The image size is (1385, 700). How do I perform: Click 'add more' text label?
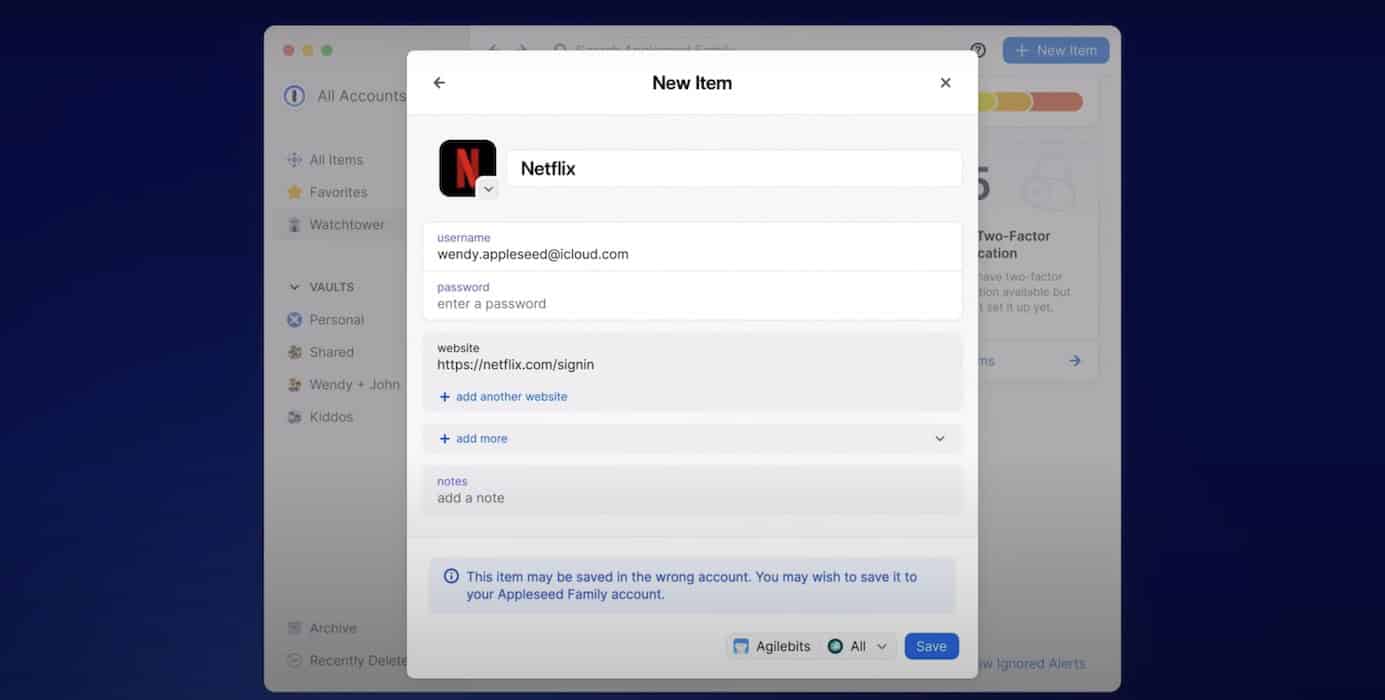(482, 439)
